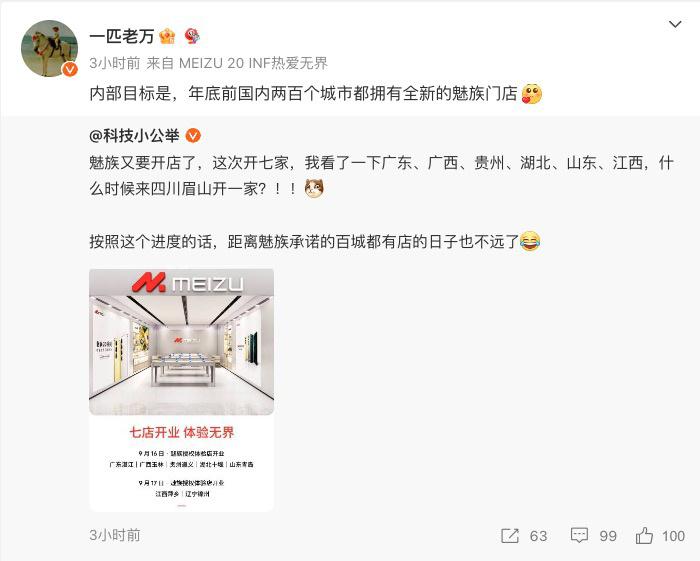Click the 3小时前 timestamp below the image
Image resolution: width=700 pixels, height=561 pixels.
[x=115, y=535]
